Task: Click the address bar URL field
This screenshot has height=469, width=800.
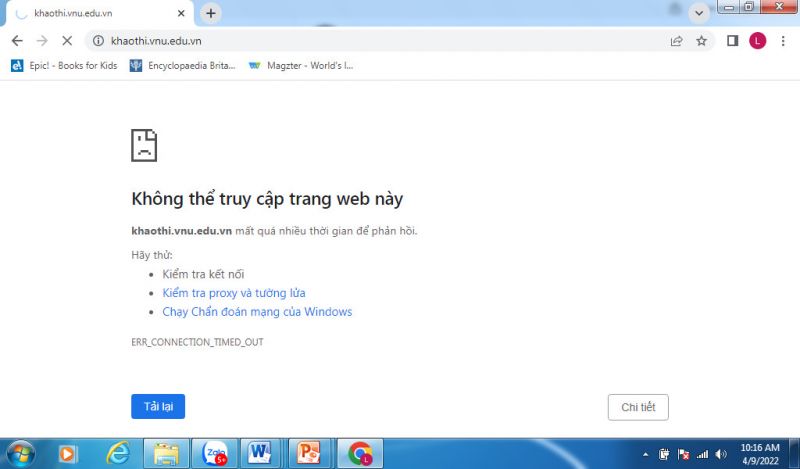Action: click(380, 41)
